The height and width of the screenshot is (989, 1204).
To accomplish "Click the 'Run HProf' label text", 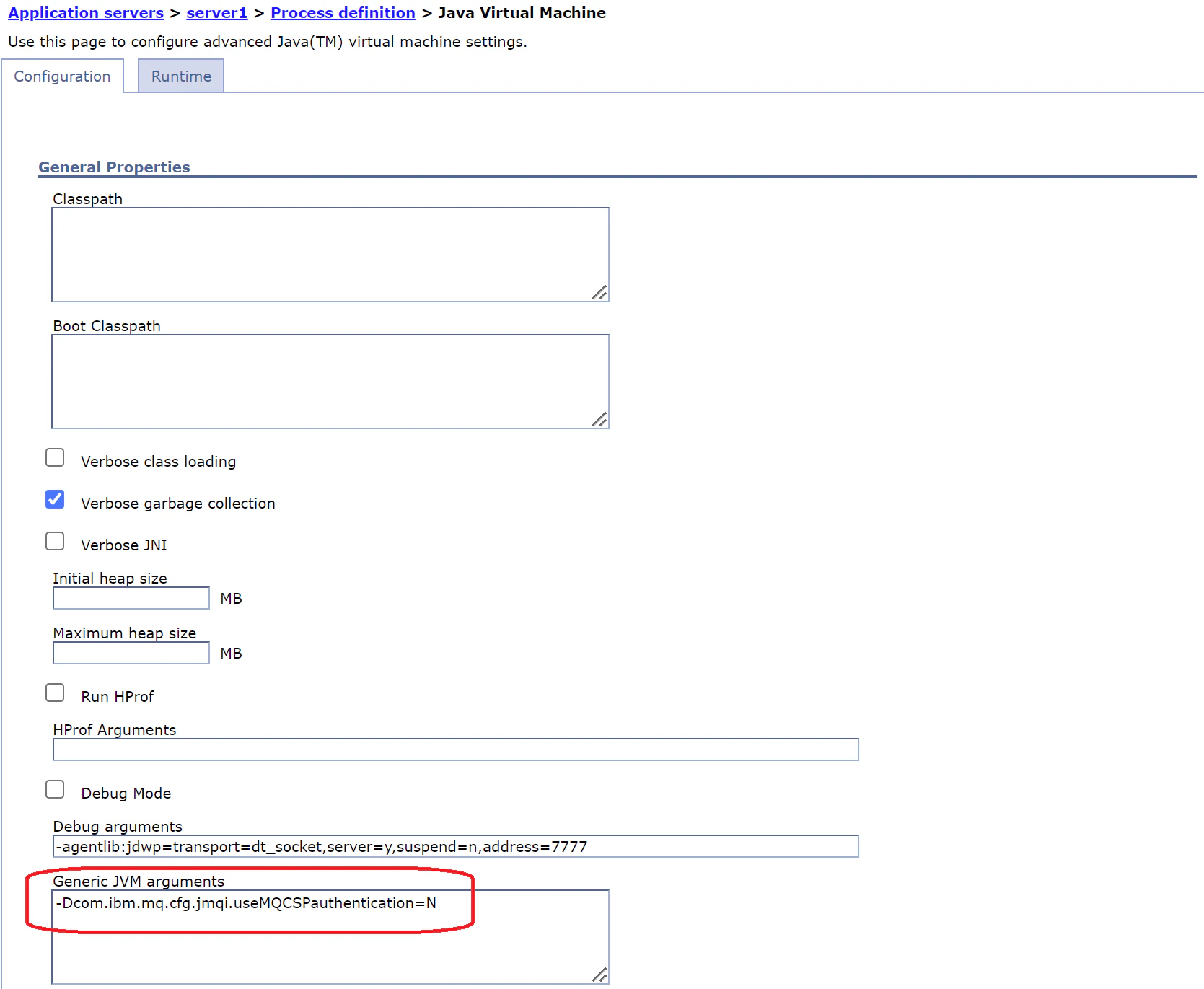I will [117, 697].
